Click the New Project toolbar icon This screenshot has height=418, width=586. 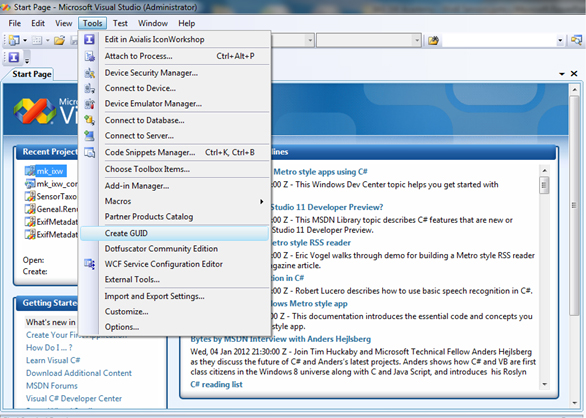pos(14,40)
